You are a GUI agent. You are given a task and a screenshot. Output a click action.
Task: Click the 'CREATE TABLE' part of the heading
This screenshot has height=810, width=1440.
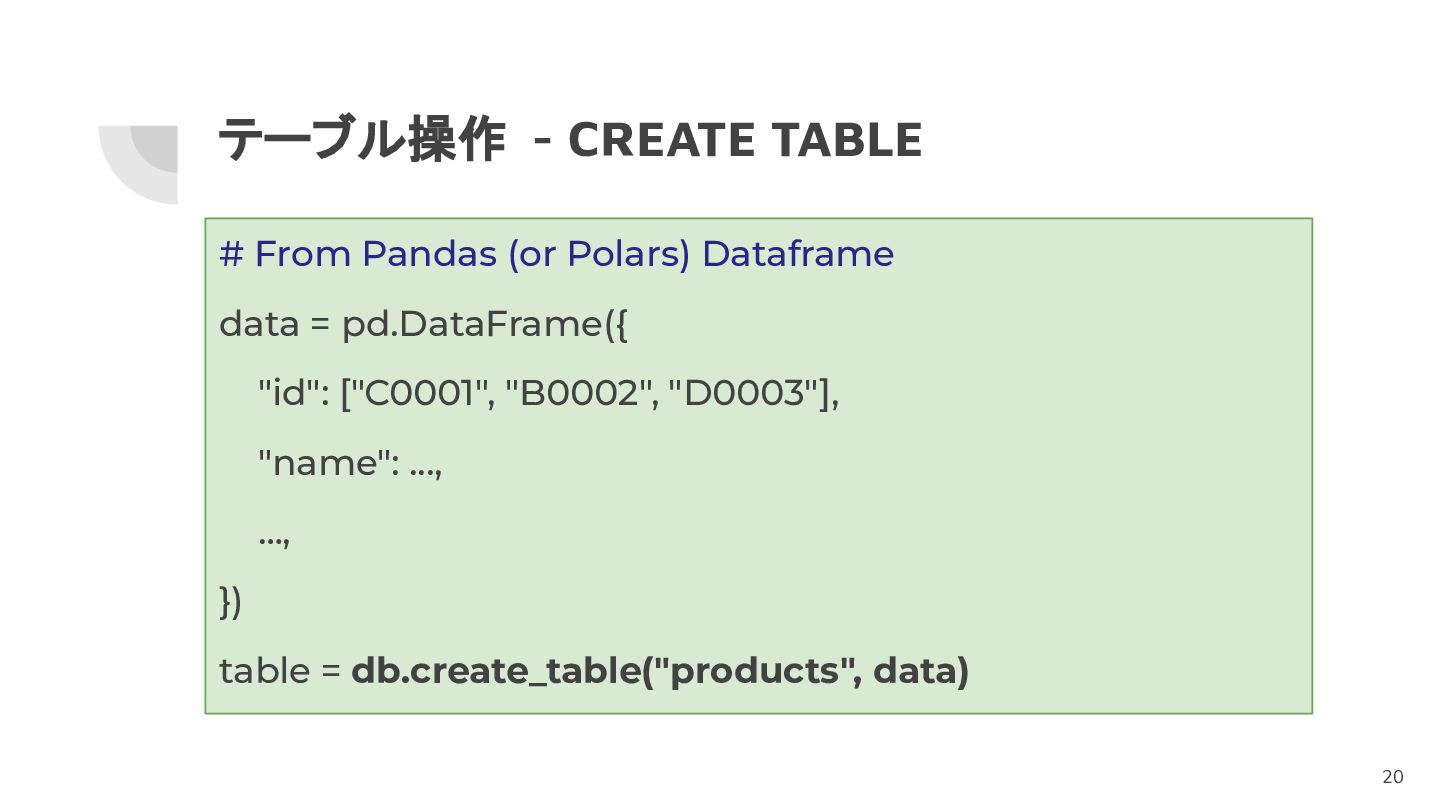point(745,140)
